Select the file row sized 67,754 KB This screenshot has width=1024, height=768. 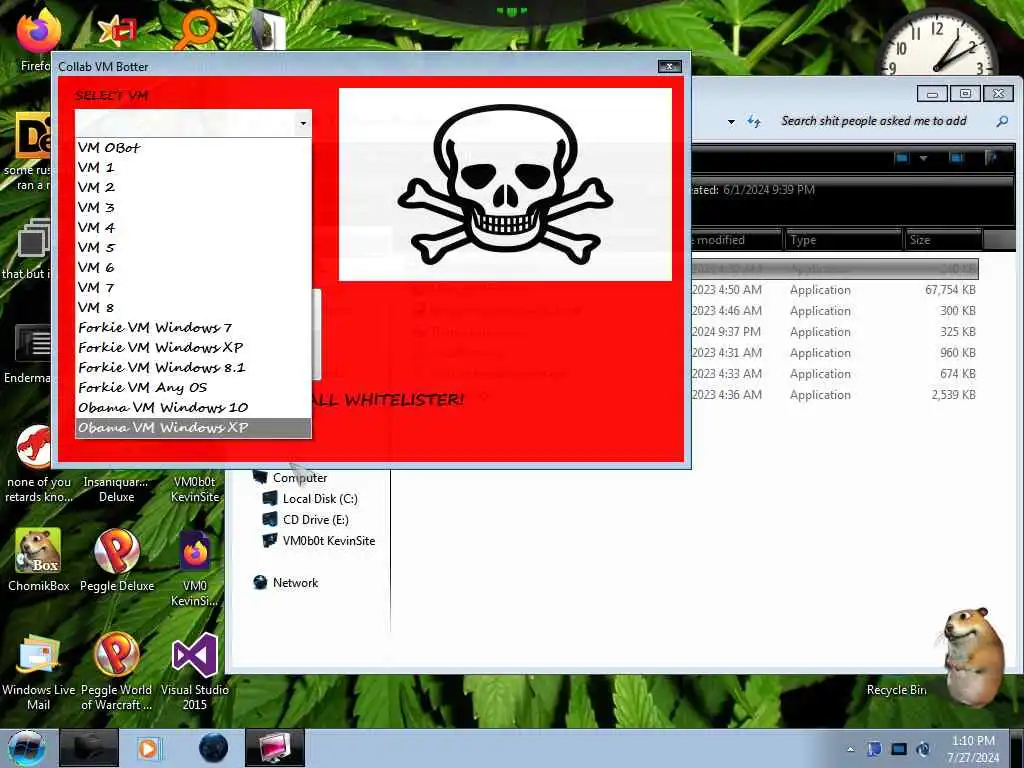pos(835,290)
